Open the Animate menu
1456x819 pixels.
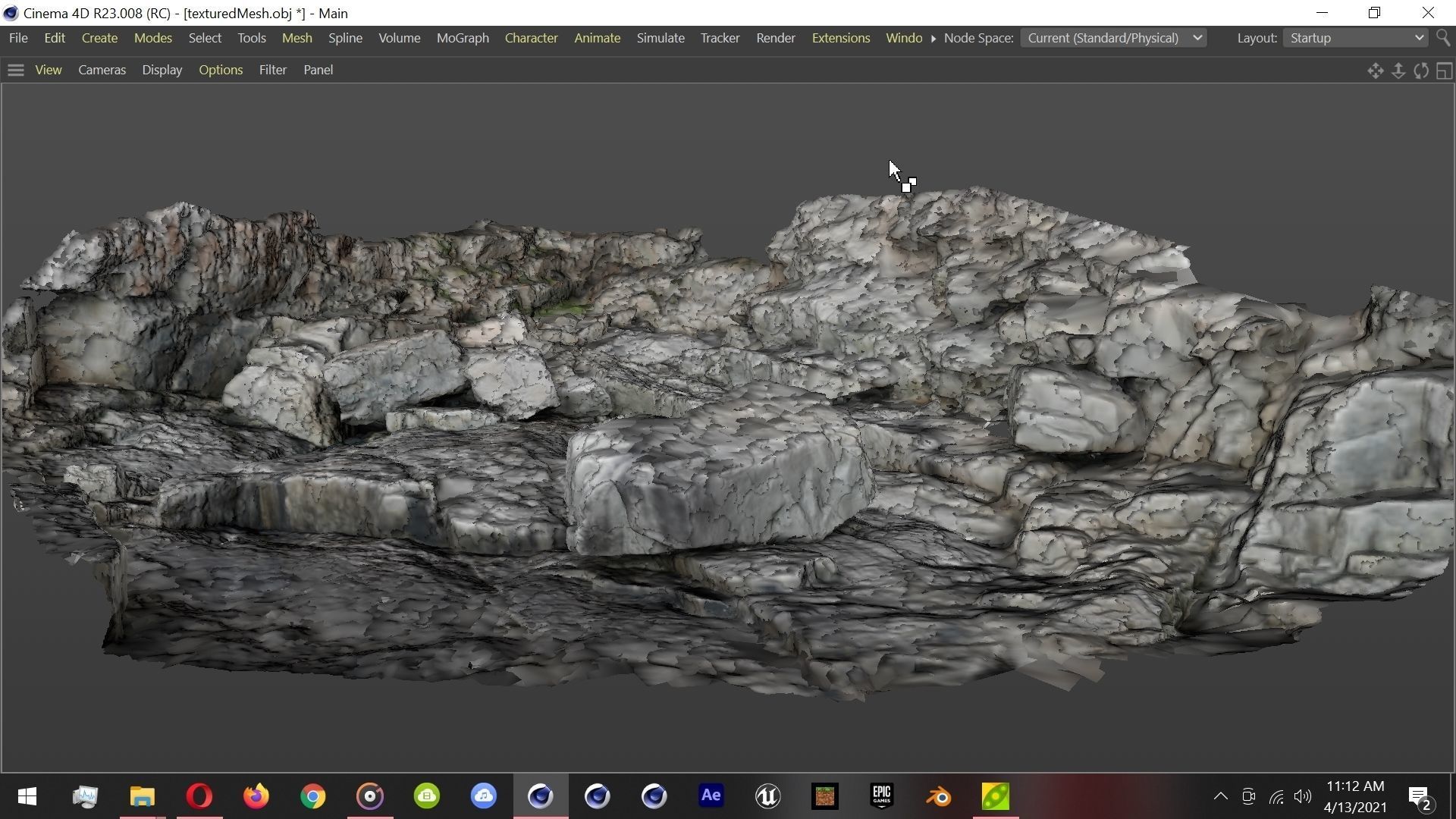598,38
